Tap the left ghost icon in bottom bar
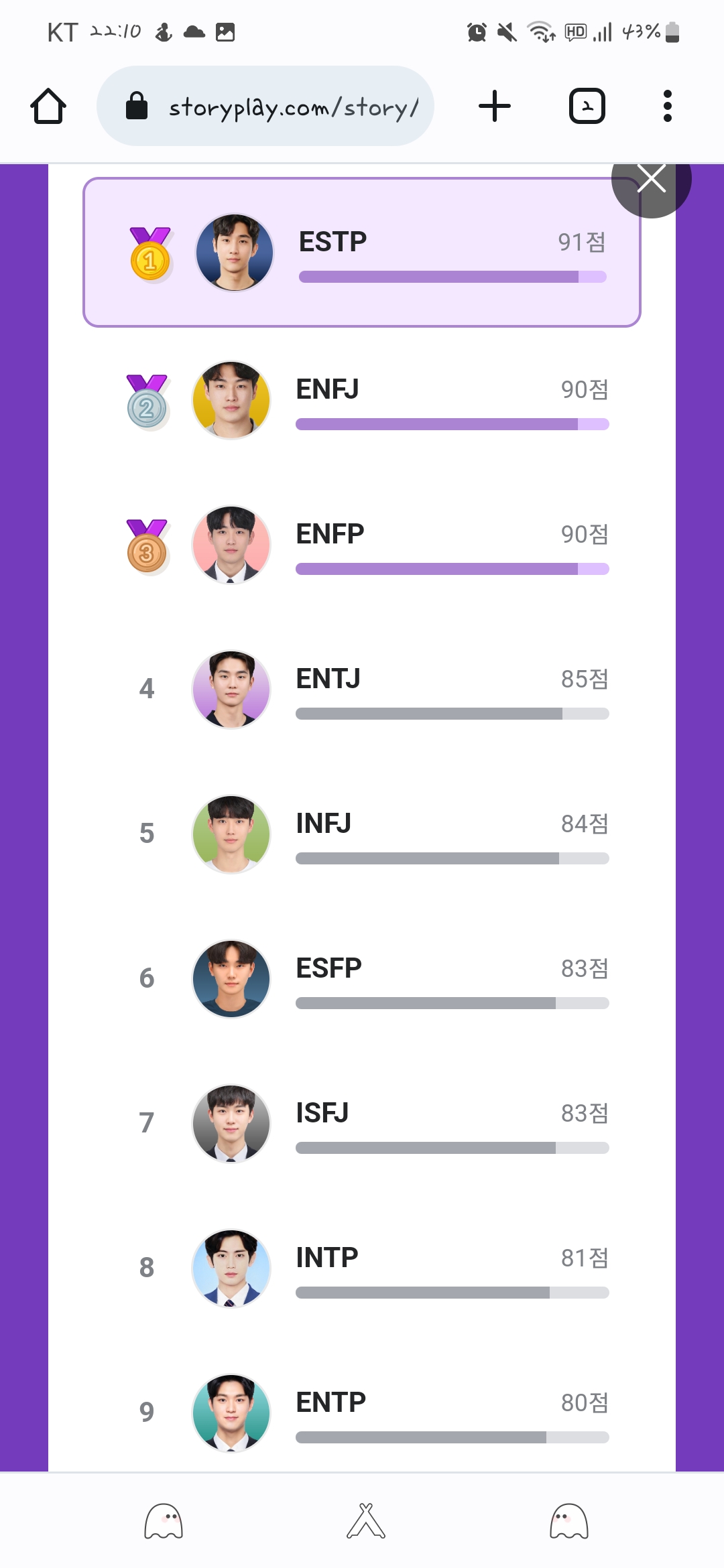This screenshot has width=724, height=1568. click(x=164, y=1521)
